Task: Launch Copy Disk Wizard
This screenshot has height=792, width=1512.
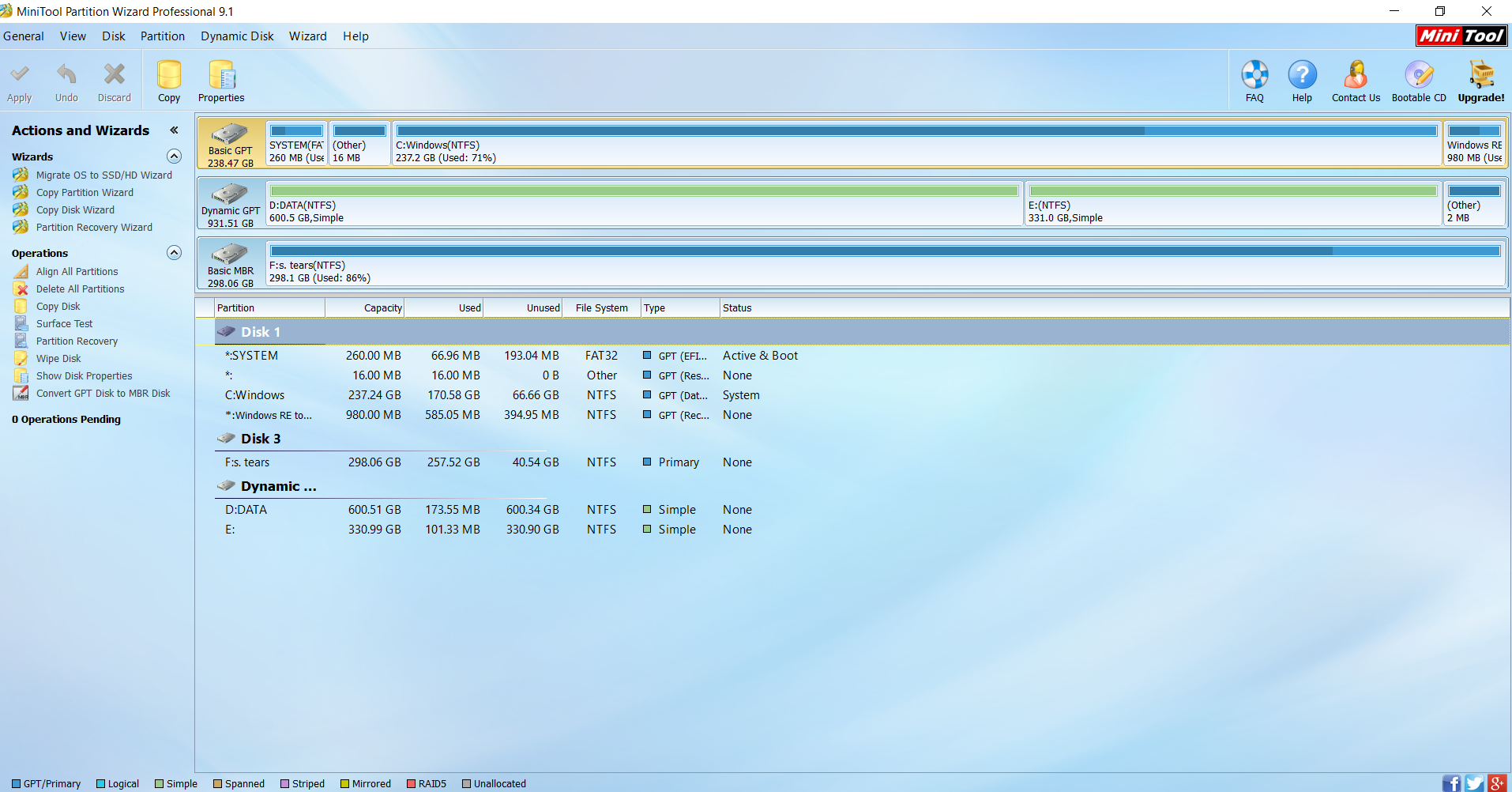Action: (x=75, y=210)
